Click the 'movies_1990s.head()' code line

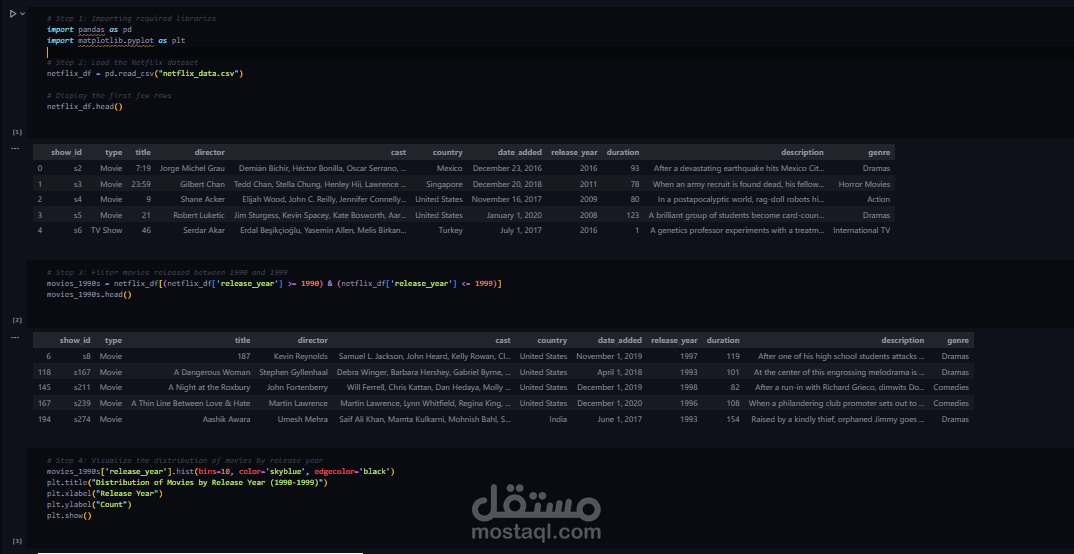(89, 294)
